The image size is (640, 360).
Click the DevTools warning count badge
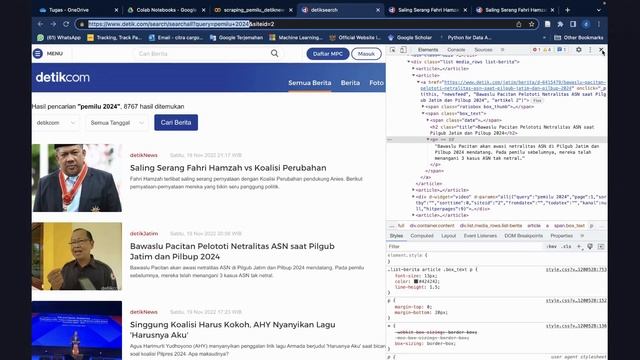click(547, 50)
